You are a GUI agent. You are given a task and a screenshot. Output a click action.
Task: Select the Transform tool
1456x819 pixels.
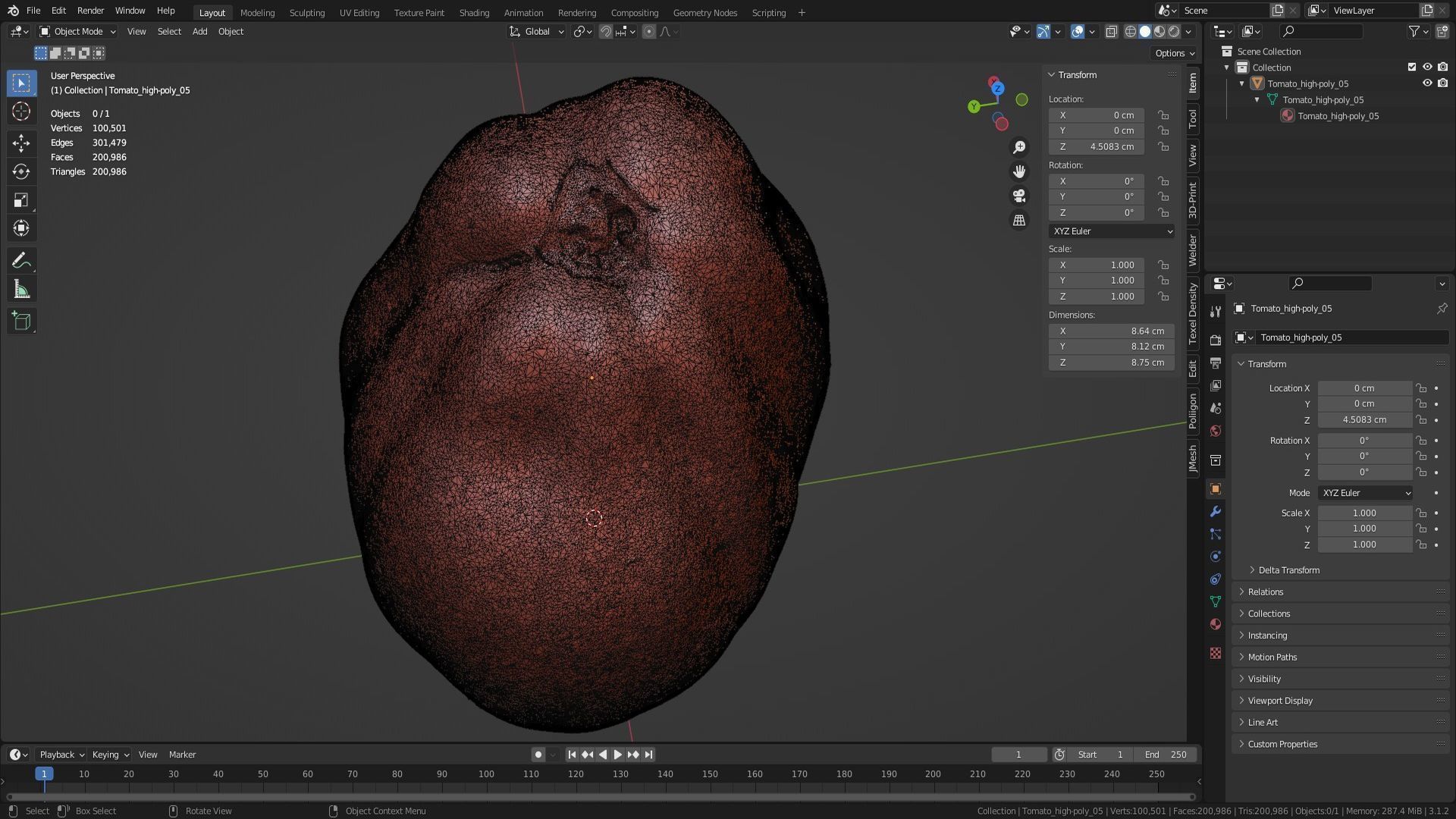21,228
